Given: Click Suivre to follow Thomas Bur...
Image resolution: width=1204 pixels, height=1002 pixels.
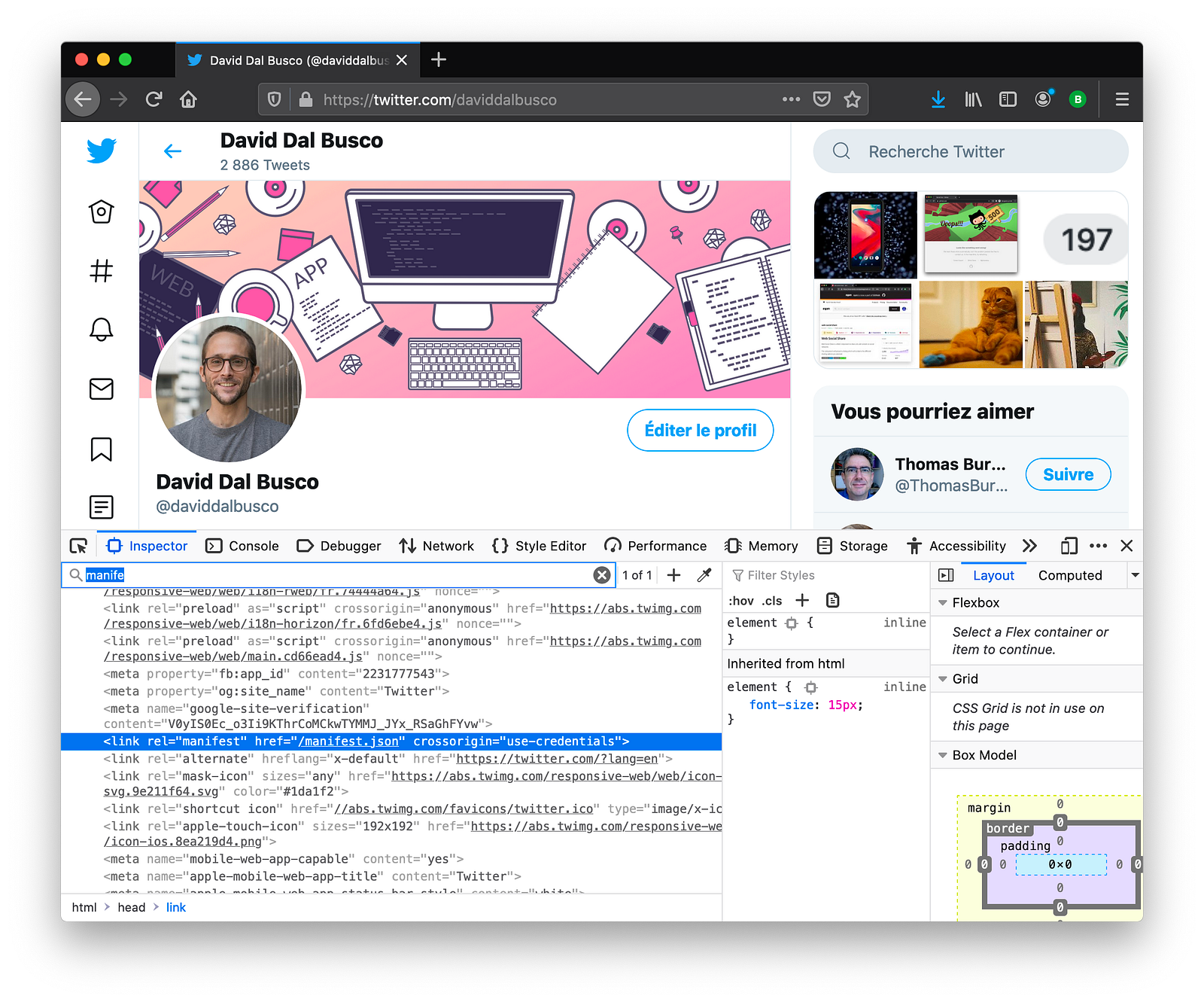Looking at the screenshot, I should (x=1068, y=474).
